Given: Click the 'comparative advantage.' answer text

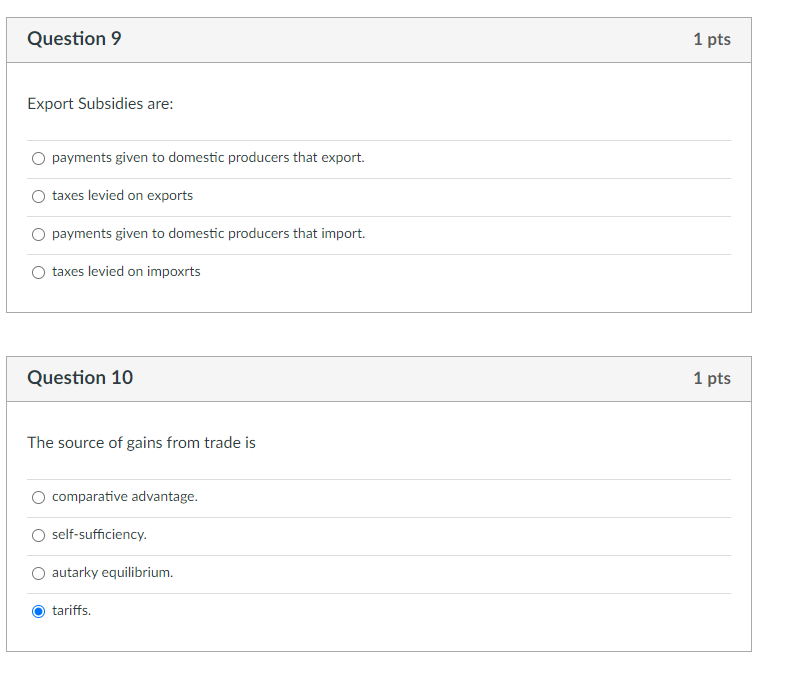Looking at the screenshot, I should coord(125,497).
